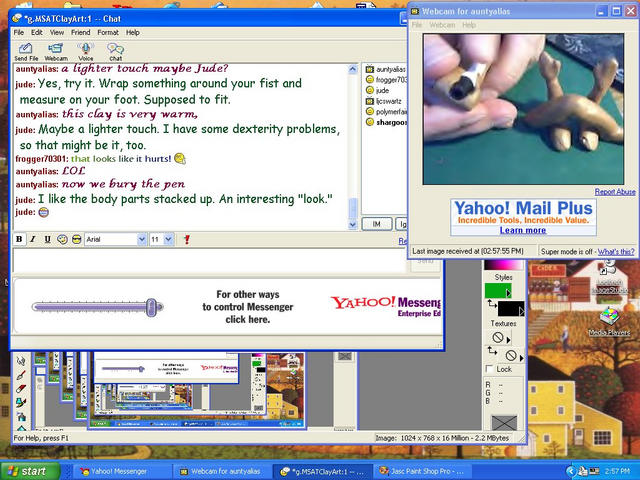The image size is (640, 480).
Task: Select user jude in the chat list
Action: coord(382,90)
